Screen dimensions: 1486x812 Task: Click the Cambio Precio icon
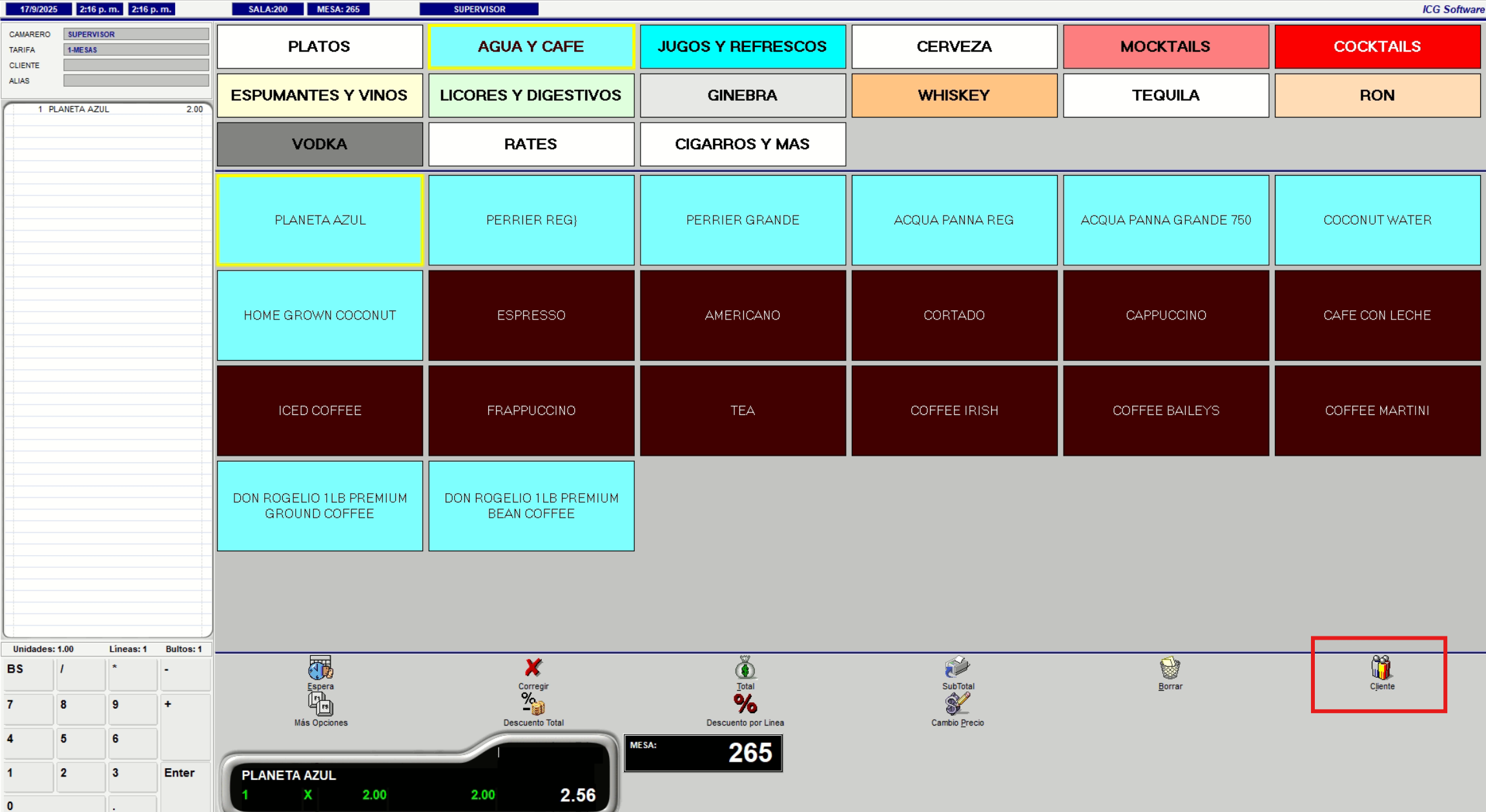tap(957, 705)
